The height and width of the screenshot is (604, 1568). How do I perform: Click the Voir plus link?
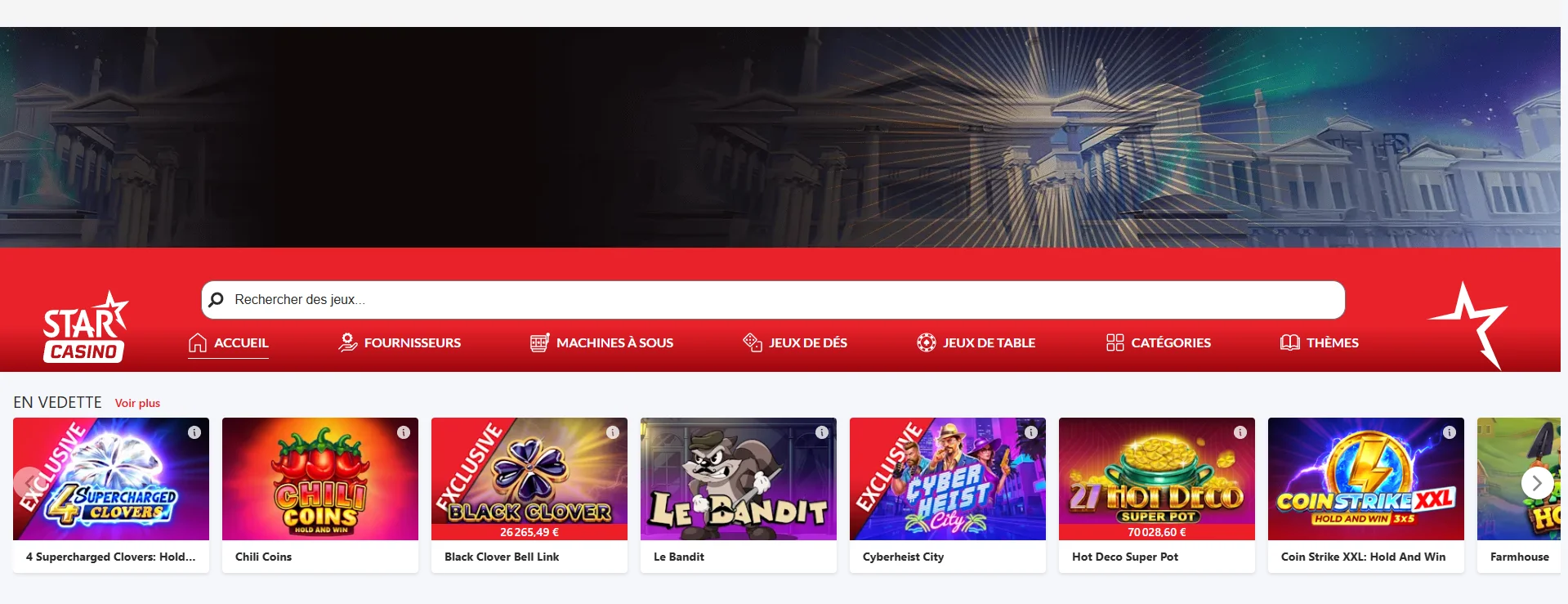[137, 403]
